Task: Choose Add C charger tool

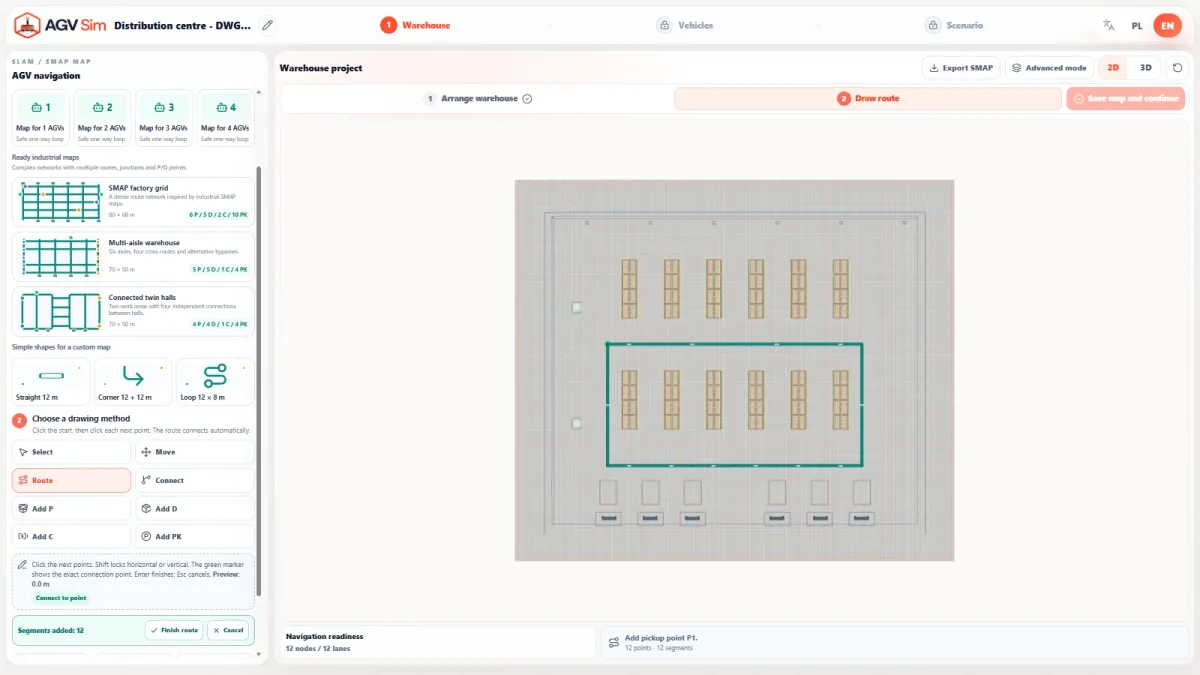Action: (x=71, y=537)
